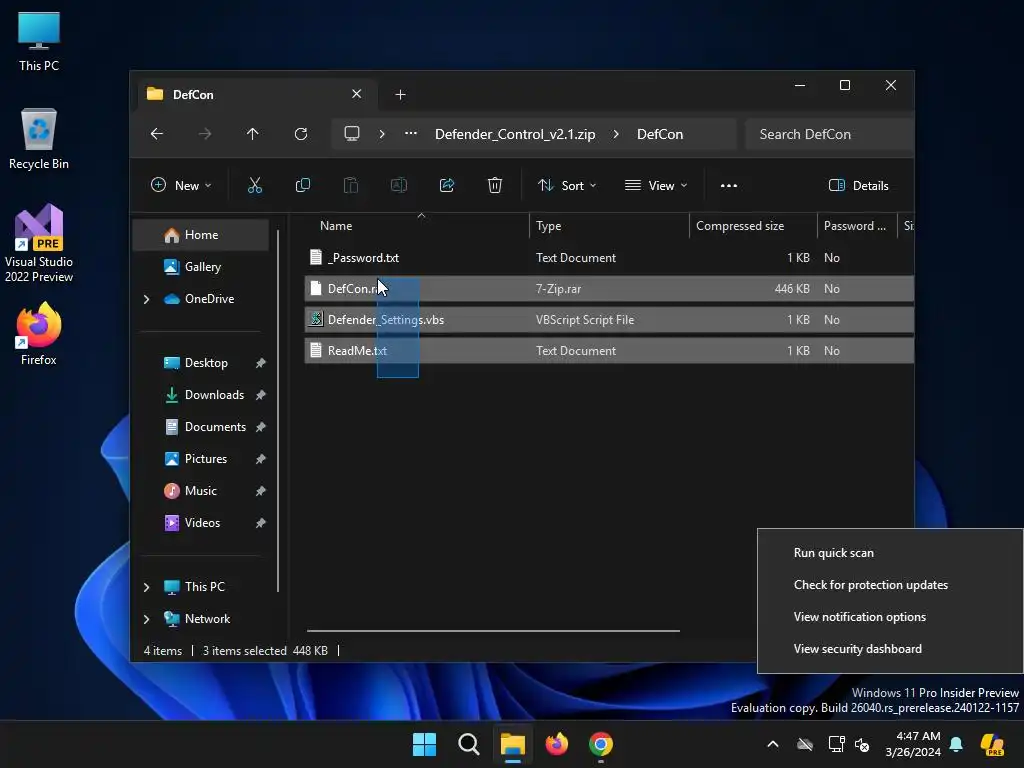Viewport: 1024px width, 768px height.
Task: Open Recycle Bin desktop icon
Action: 39,139
